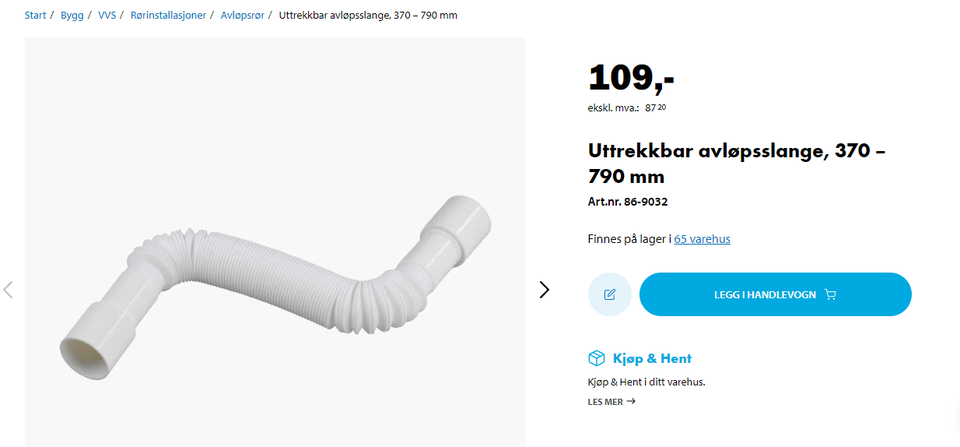
Task: Open the Bygg breadcrumb category
Action: click(72, 15)
